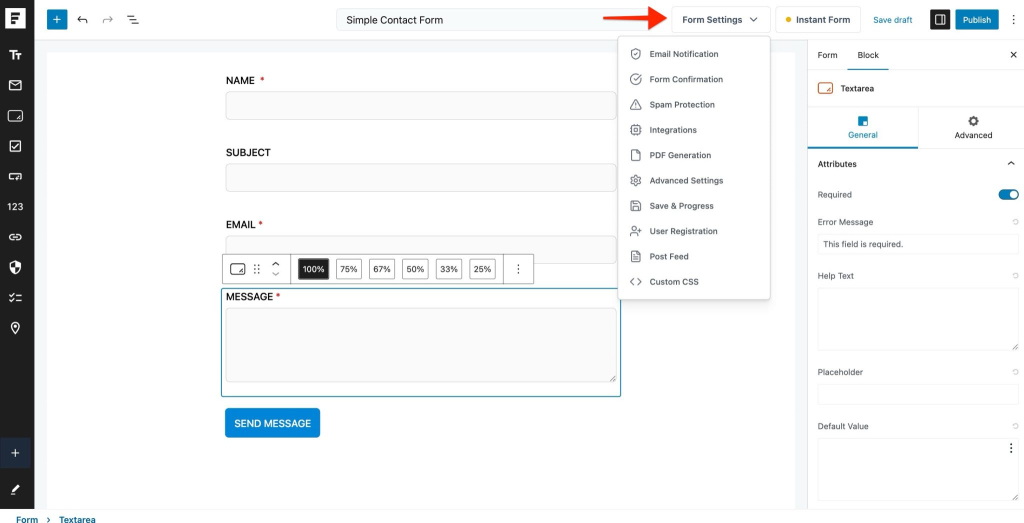
Task: Set block width to 67%
Action: point(382,269)
